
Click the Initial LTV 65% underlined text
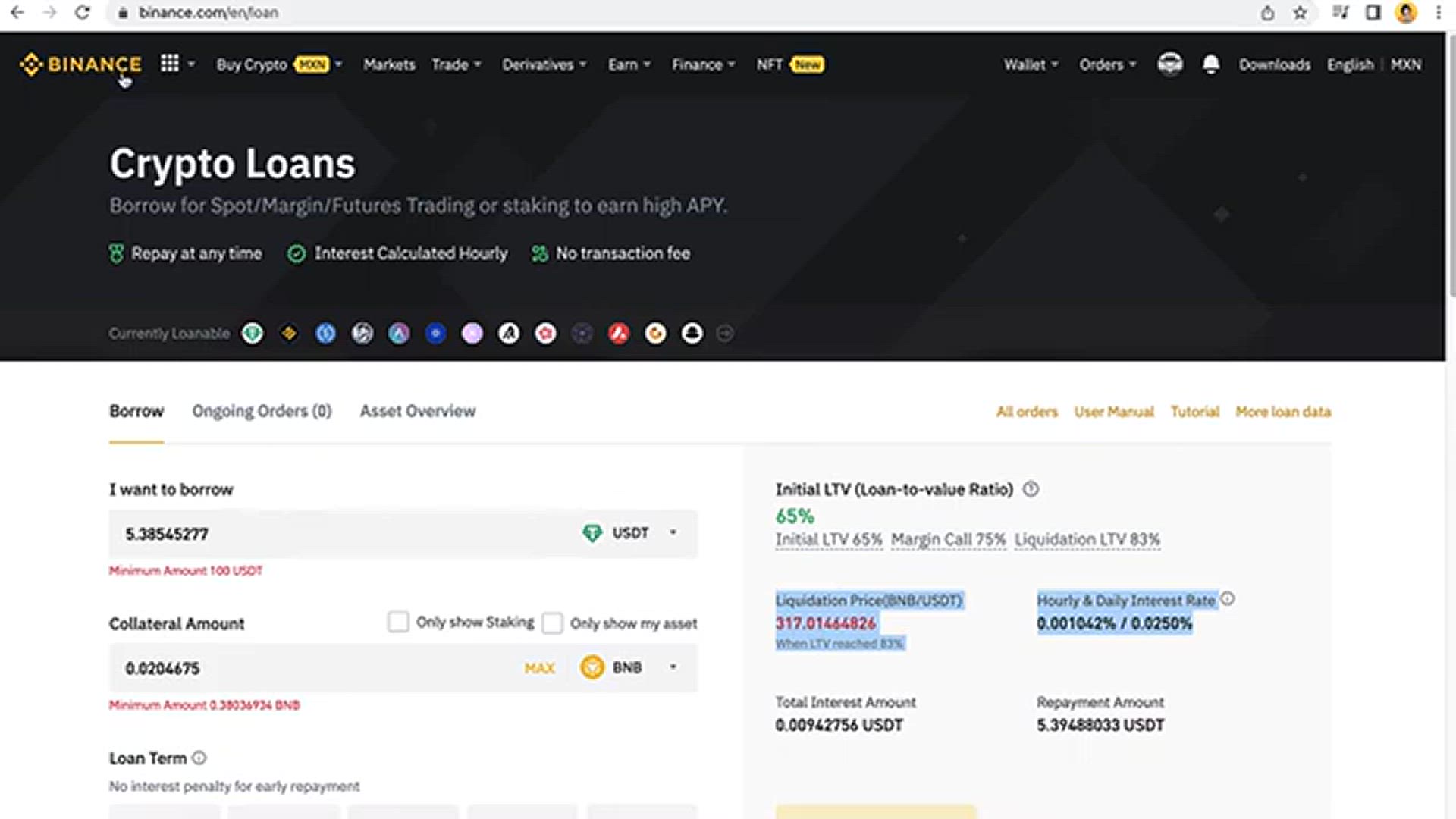pyautogui.click(x=829, y=539)
